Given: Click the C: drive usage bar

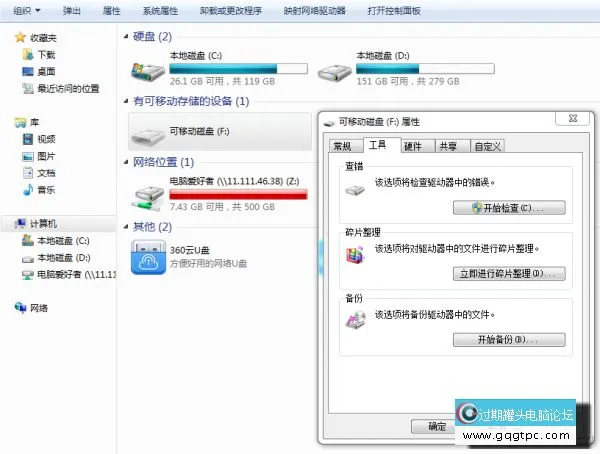Looking at the screenshot, I should (238, 69).
